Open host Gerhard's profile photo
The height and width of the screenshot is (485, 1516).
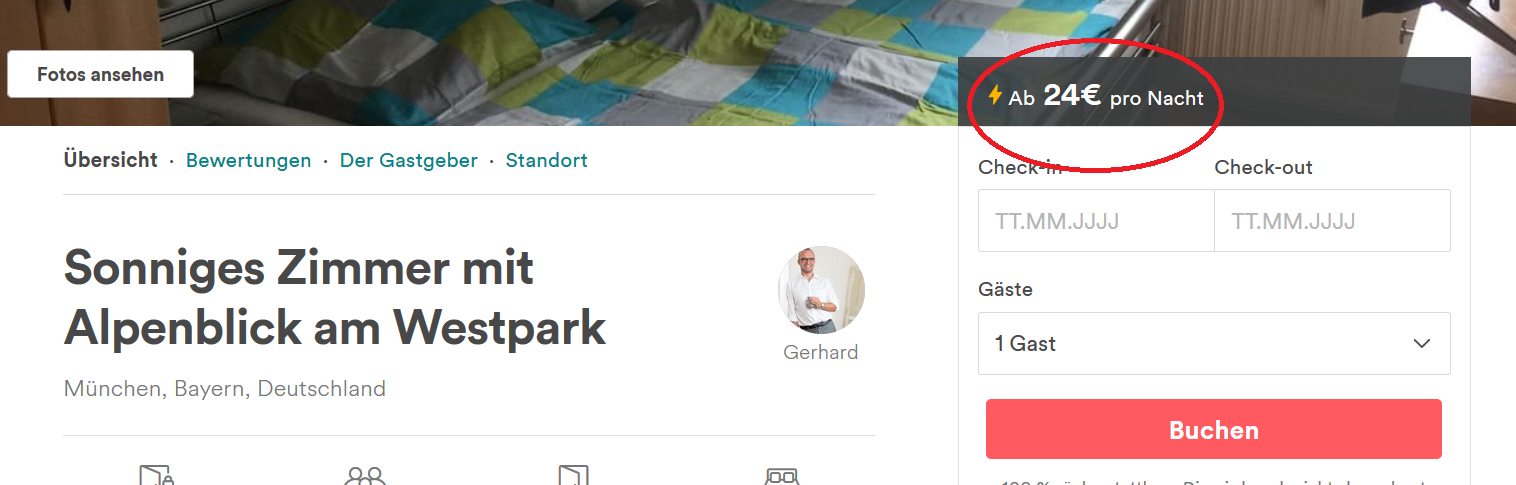(x=821, y=290)
